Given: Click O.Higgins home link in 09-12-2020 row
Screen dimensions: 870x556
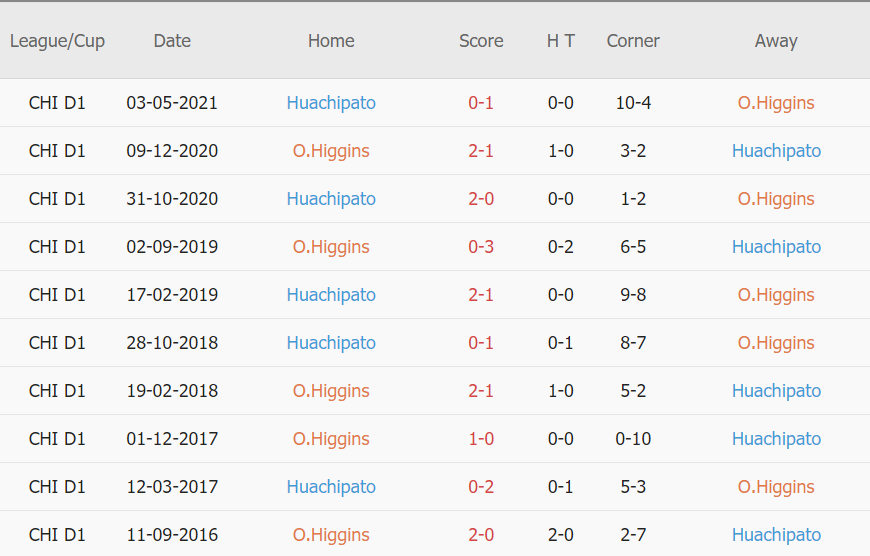Looking at the screenshot, I should 331,151.
